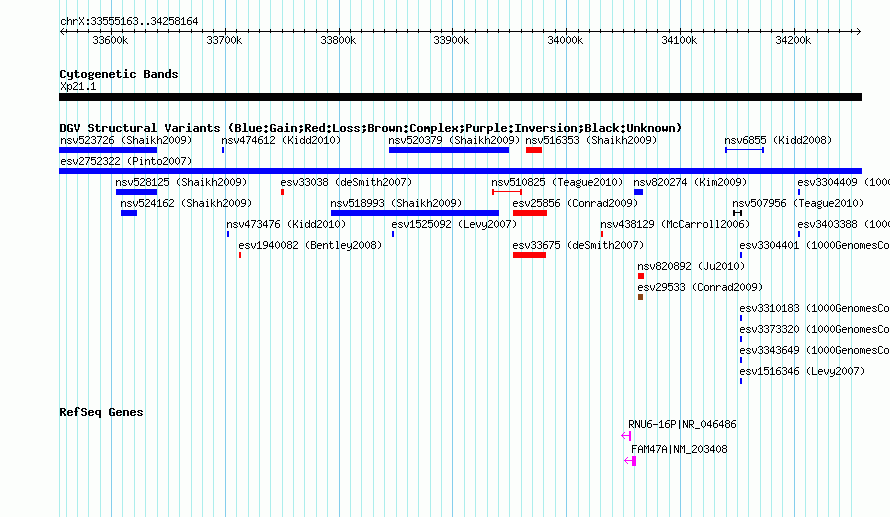This screenshot has width=890, height=517.
Task: Click the small red marker below esv33038
Action: (283, 192)
